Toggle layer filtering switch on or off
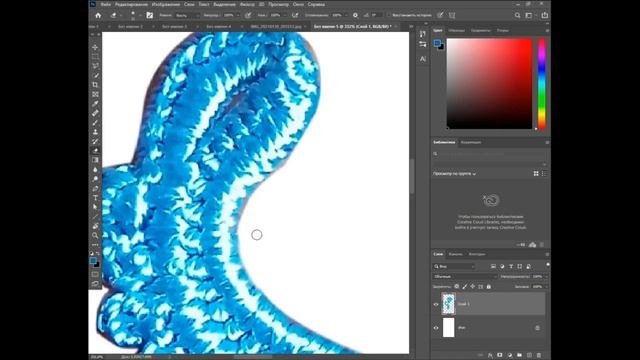The width and height of the screenshot is (640, 360). [547, 265]
